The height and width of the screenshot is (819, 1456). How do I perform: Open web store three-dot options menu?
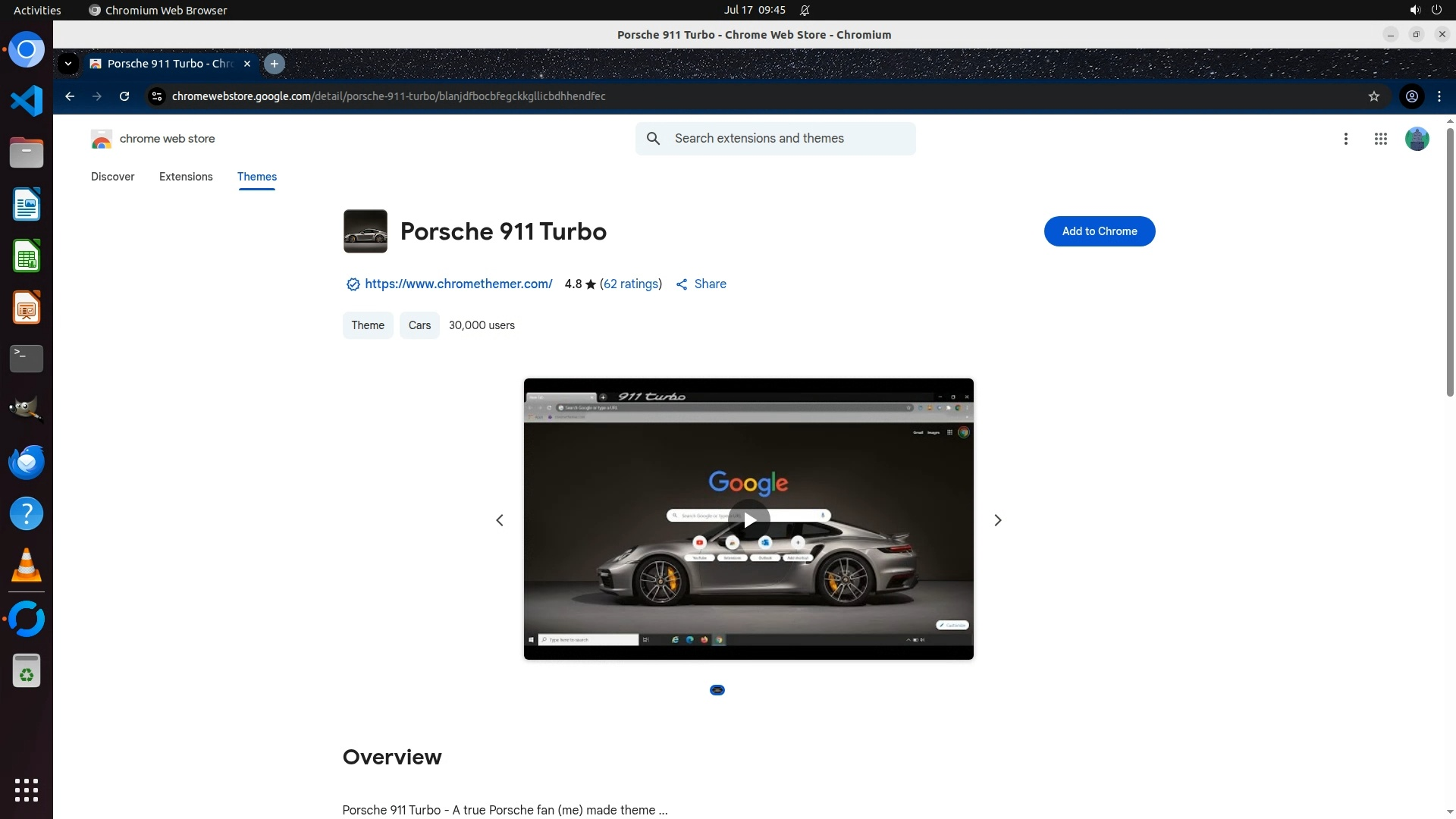[1345, 139]
